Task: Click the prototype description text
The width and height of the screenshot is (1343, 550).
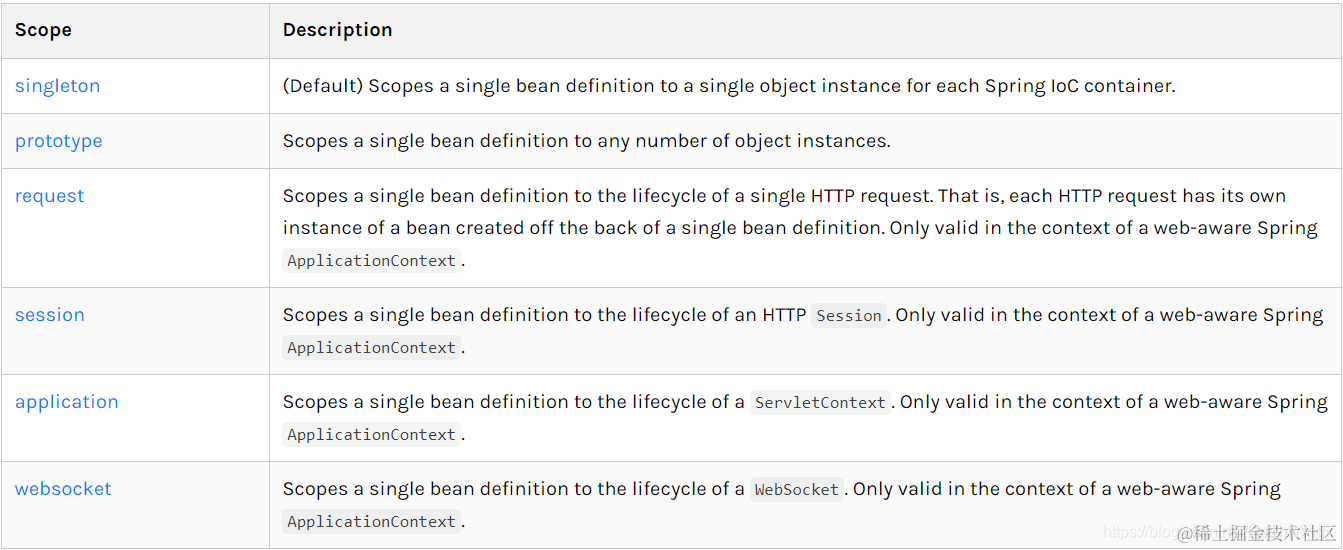Action: point(586,141)
